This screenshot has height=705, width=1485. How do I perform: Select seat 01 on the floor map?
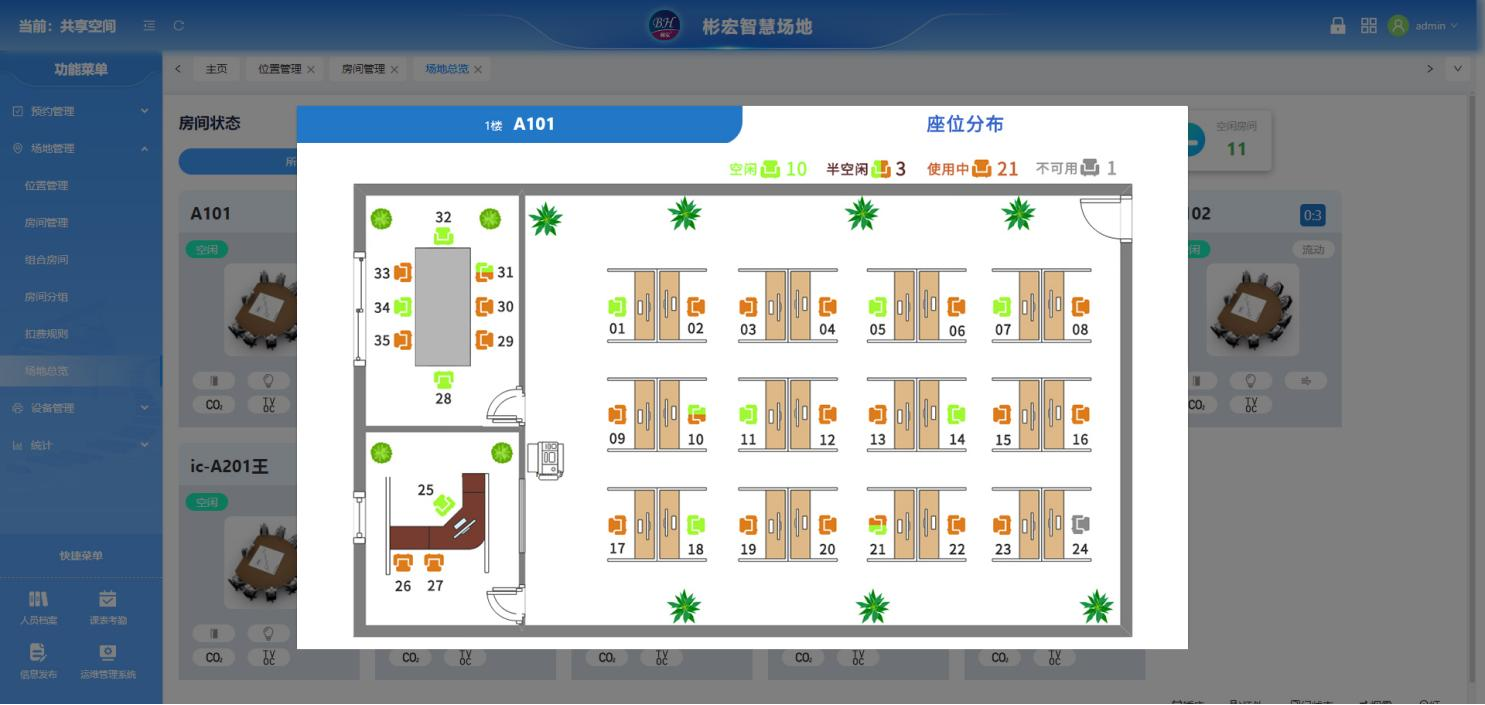616,308
